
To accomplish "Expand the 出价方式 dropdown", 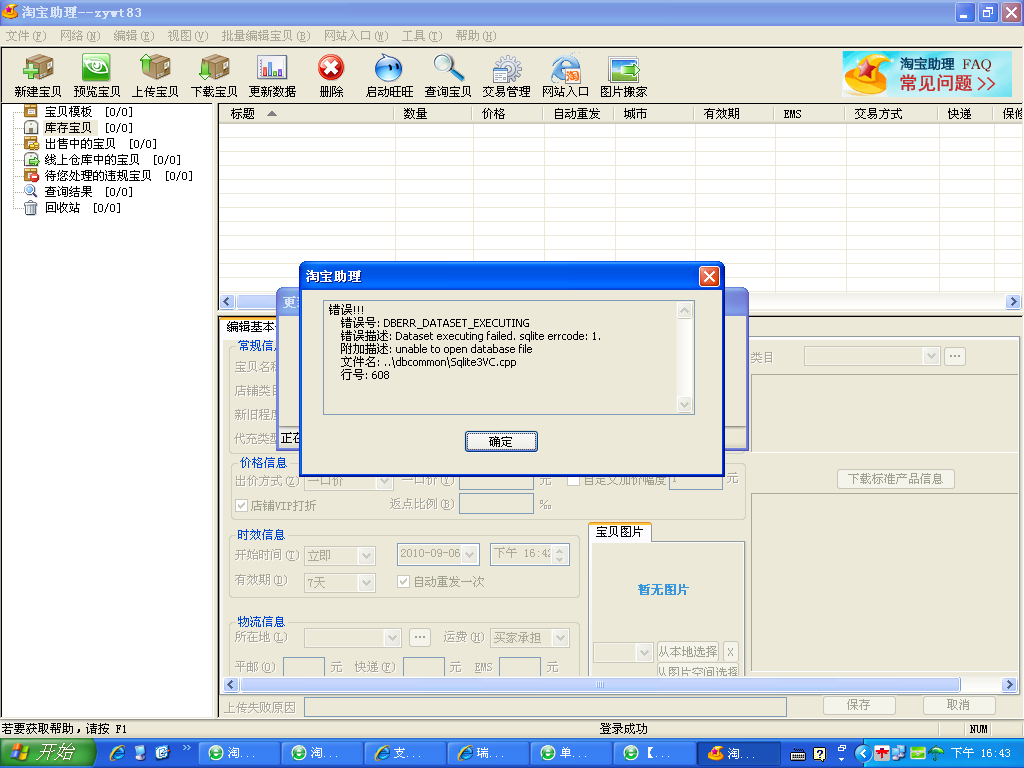I will pyautogui.click(x=385, y=482).
